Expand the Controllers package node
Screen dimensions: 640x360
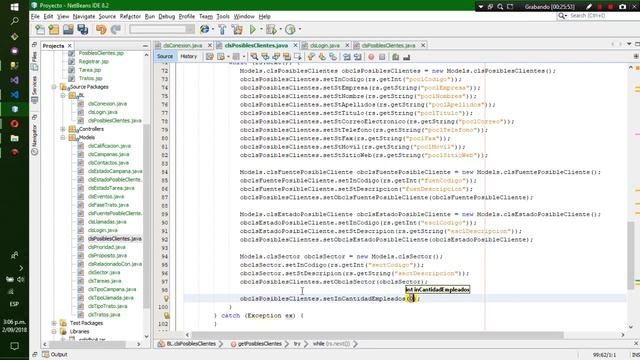[63, 129]
